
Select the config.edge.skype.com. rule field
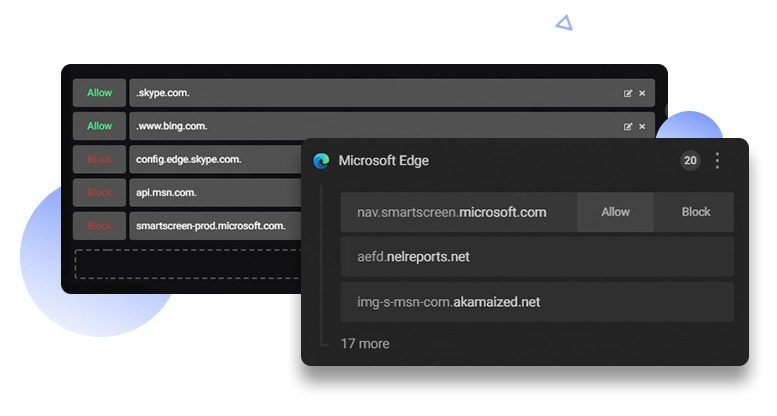pos(216,159)
